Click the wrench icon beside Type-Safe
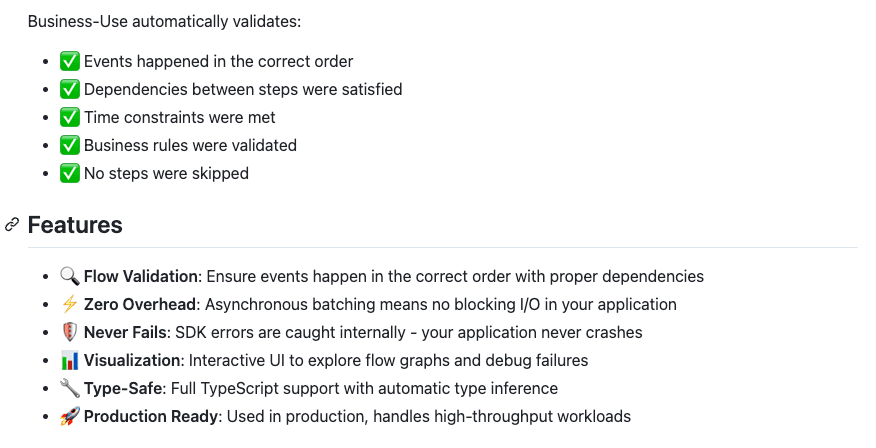The image size is (876, 448). point(69,388)
